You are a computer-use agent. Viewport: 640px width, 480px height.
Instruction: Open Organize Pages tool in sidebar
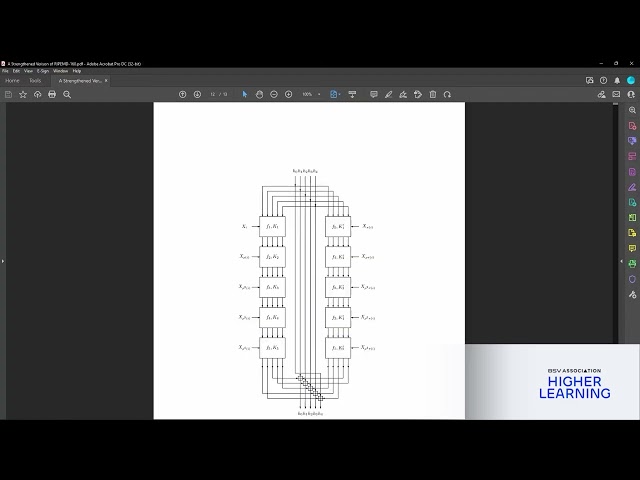(632, 156)
